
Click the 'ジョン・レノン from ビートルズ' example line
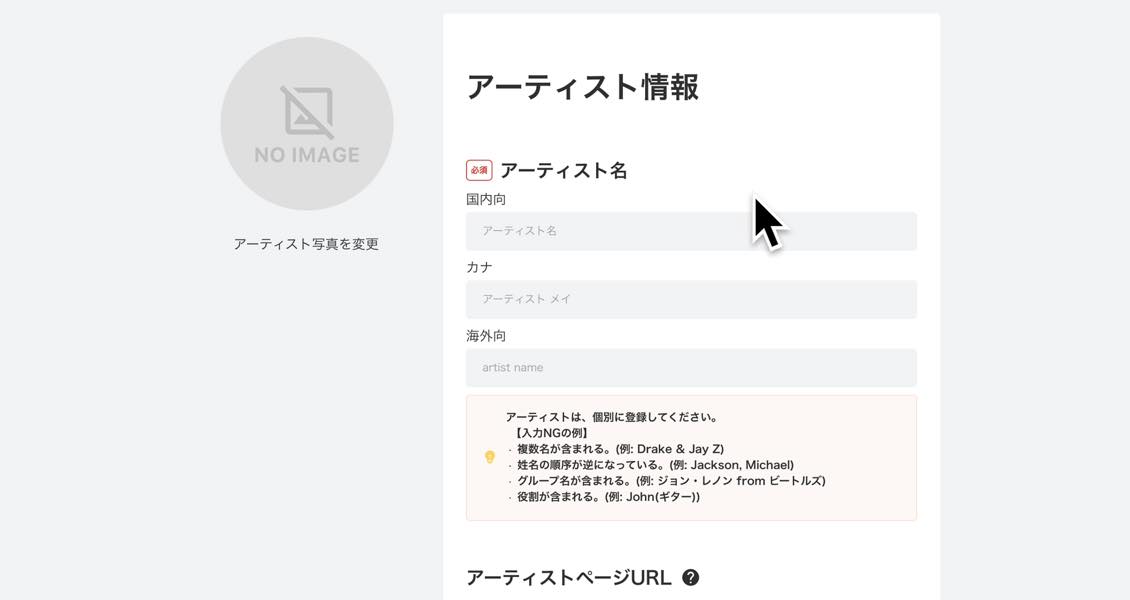671,480
